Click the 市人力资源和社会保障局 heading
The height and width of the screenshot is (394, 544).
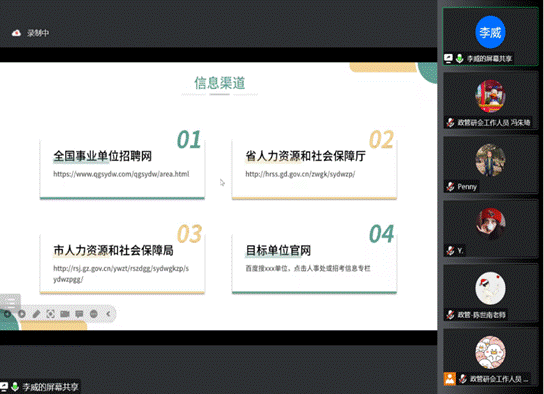pos(113,250)
